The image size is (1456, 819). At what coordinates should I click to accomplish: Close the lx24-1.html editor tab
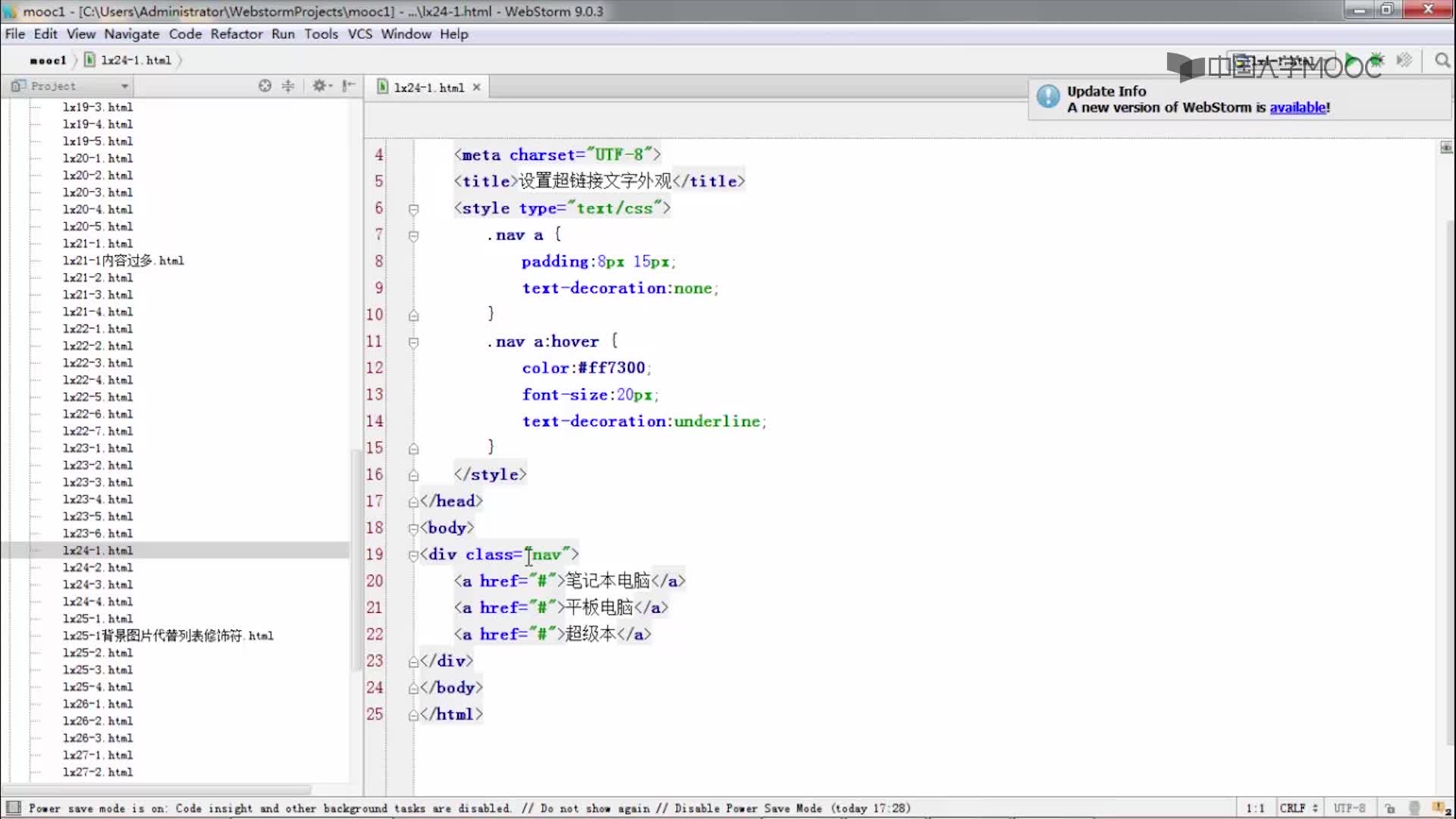477,87
